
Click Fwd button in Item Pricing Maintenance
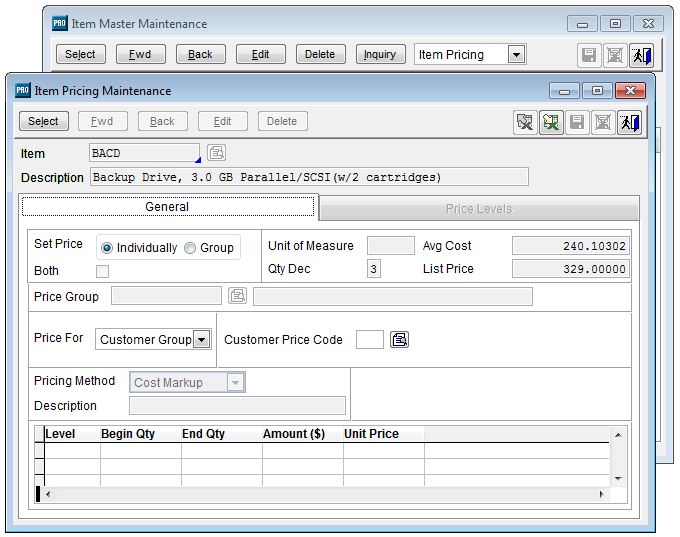tap(102, 121)
